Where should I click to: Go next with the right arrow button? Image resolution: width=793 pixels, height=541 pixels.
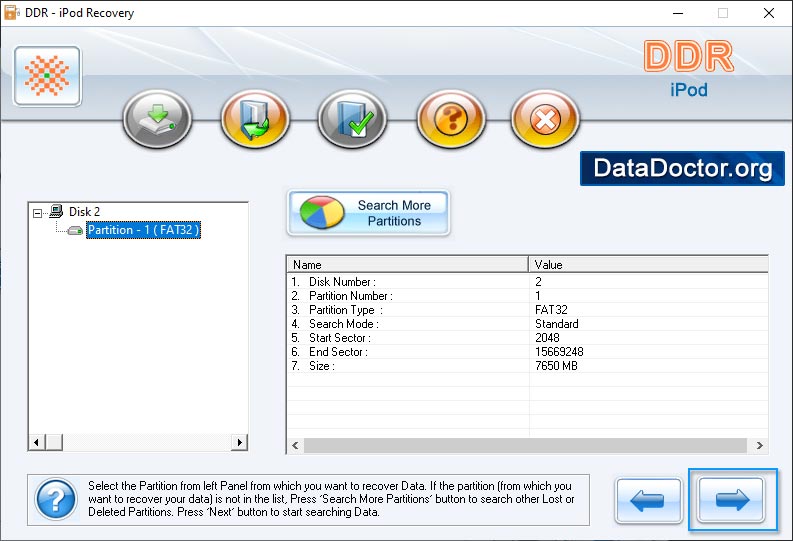point(731,500)
